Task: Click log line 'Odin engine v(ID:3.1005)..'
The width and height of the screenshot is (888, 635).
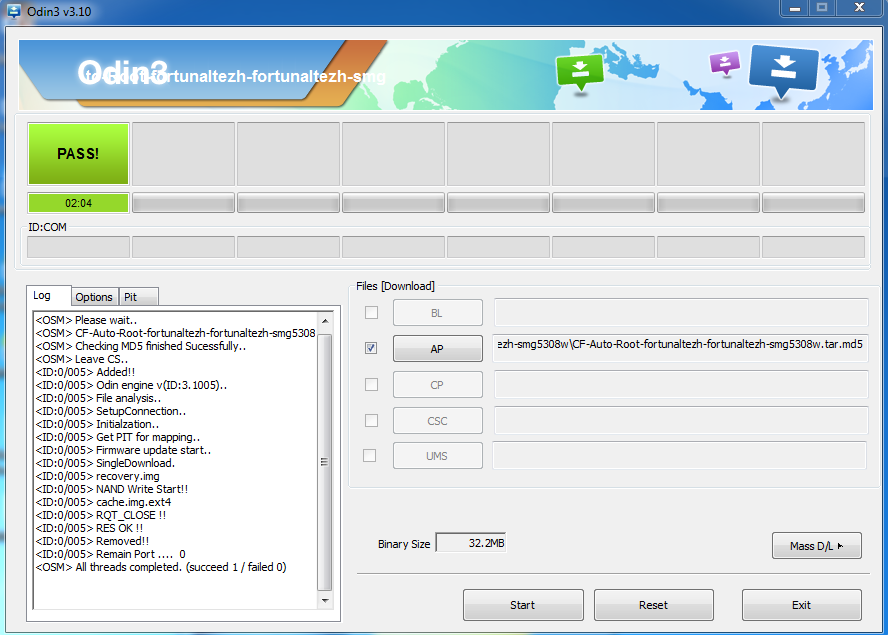Action: (131, 385)
